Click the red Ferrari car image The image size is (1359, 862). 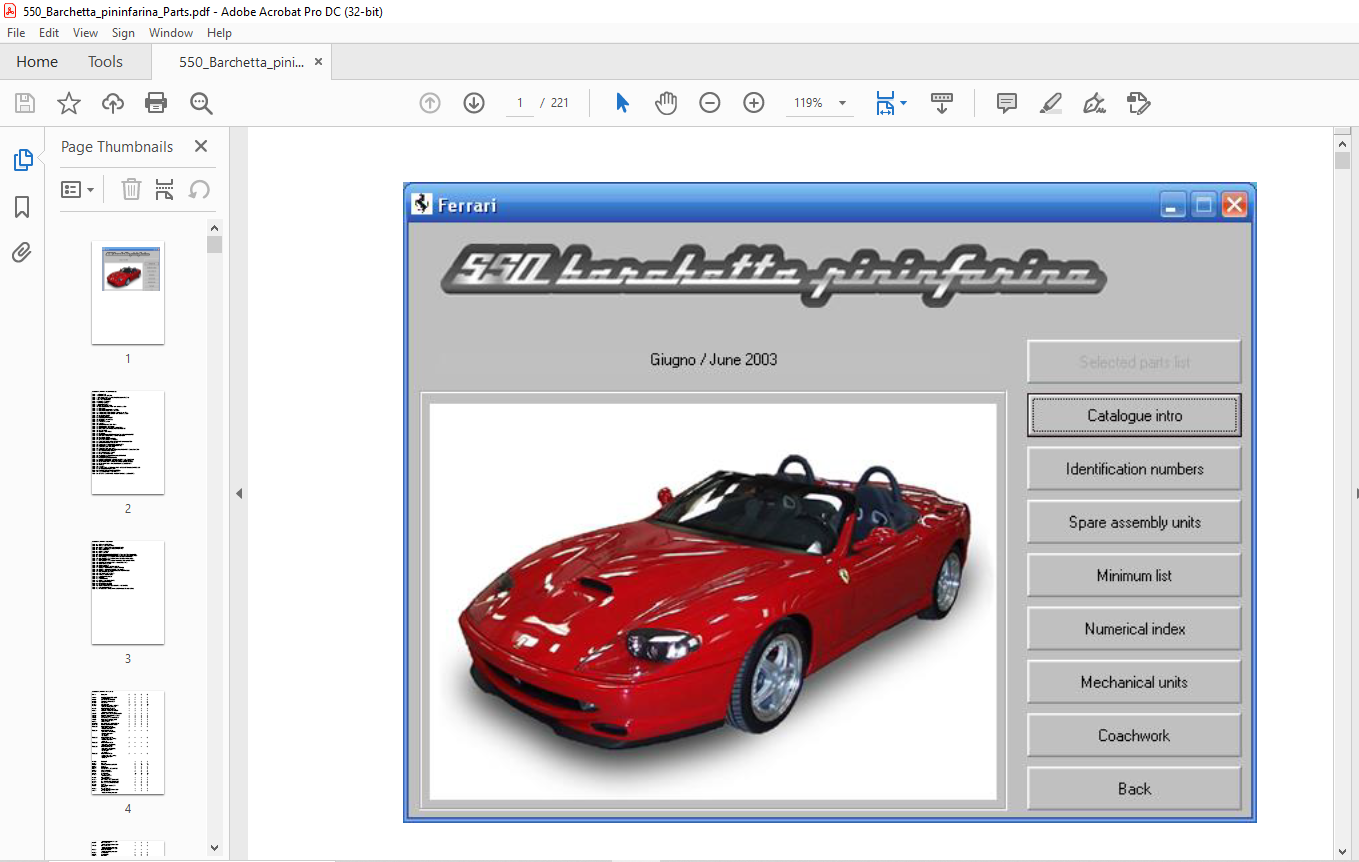[713, 601]
